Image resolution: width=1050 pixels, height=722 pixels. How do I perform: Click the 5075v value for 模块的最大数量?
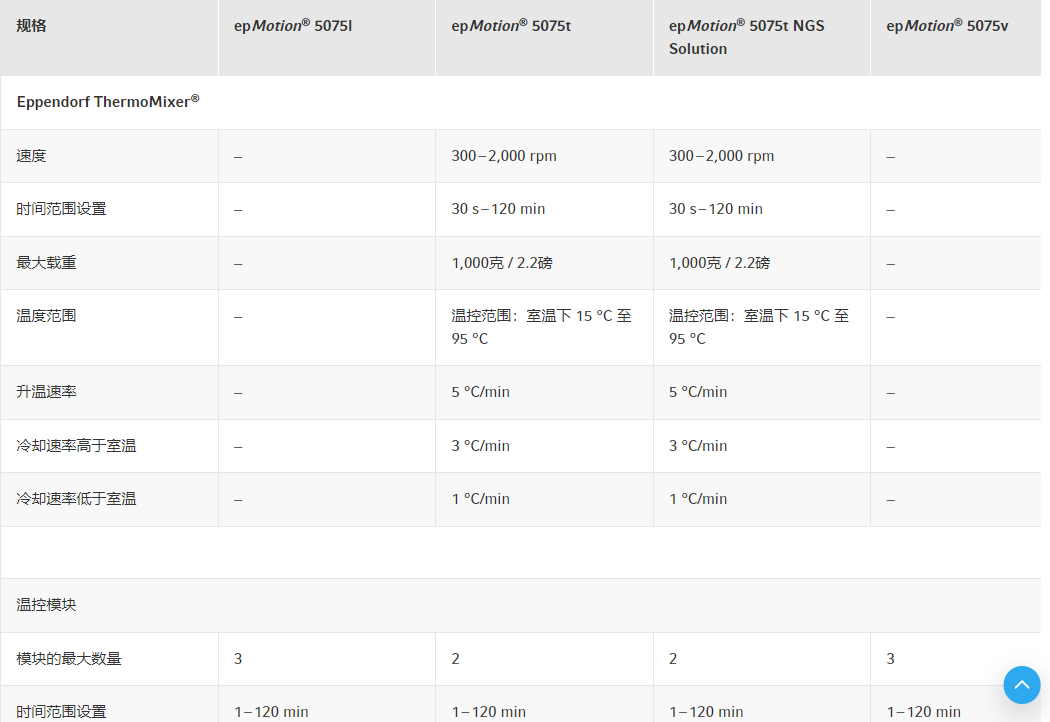tap(891, 659)
